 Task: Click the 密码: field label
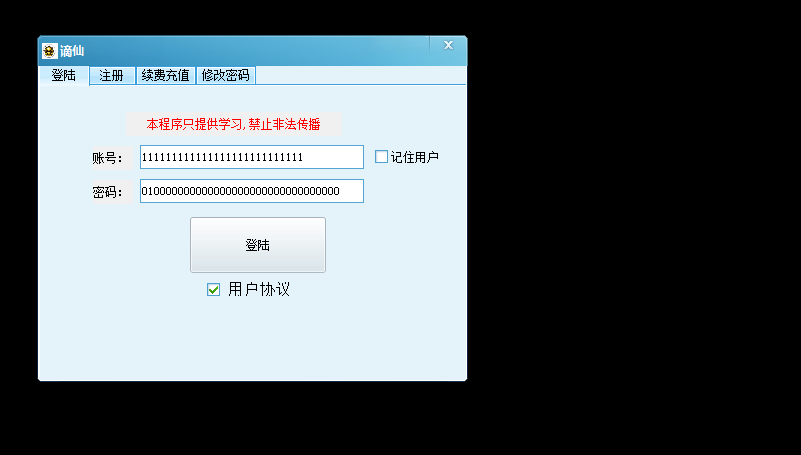click(107, 192)
